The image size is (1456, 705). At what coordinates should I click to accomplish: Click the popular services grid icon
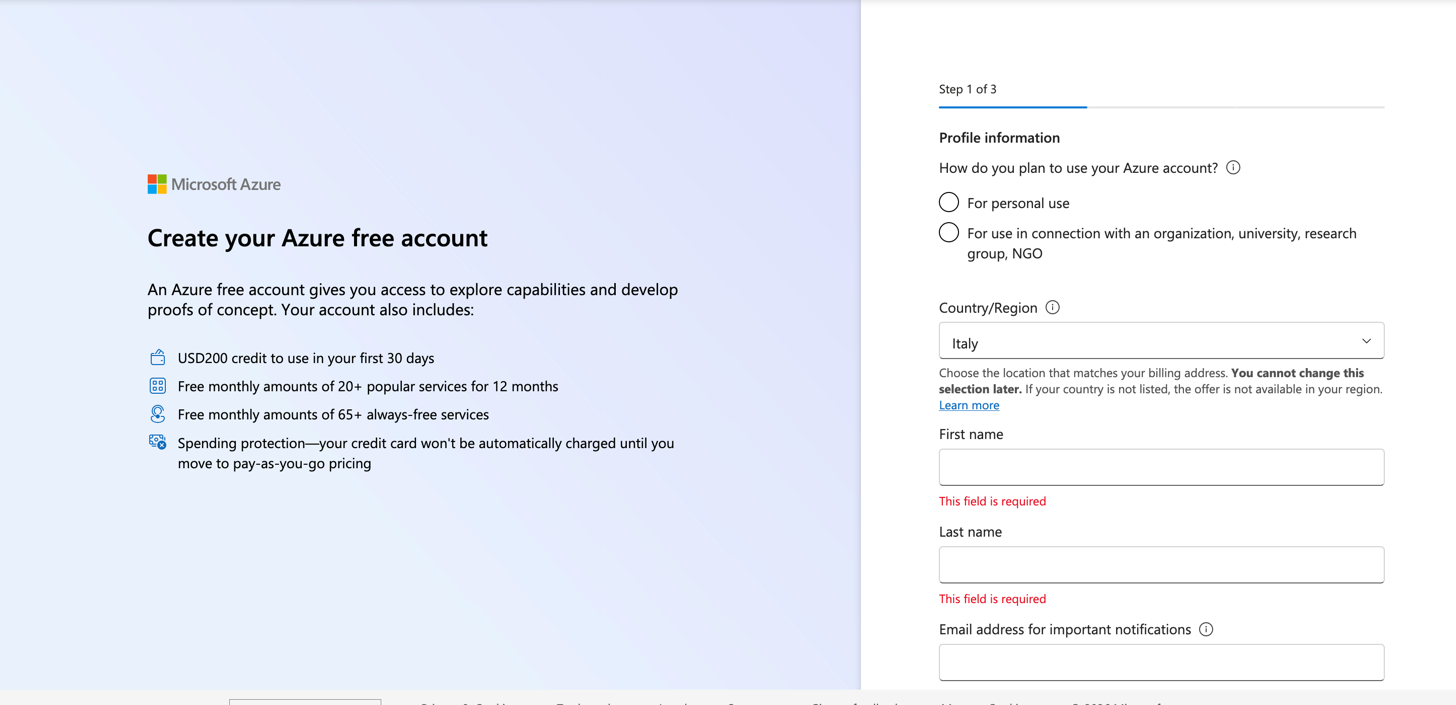158,385
